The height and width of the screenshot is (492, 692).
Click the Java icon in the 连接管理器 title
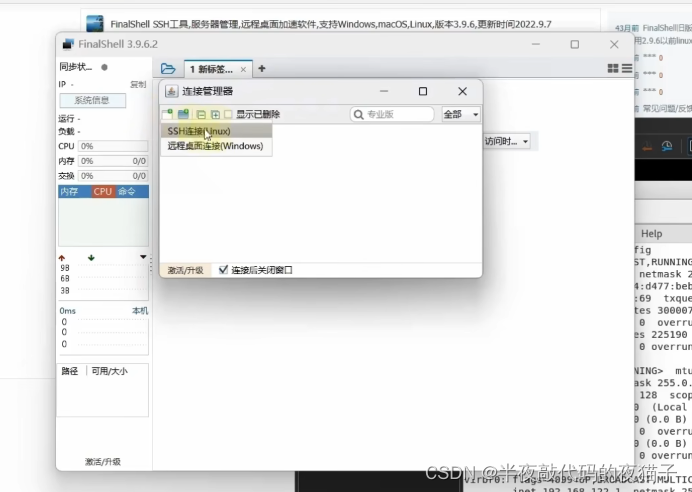click(171, 91)
